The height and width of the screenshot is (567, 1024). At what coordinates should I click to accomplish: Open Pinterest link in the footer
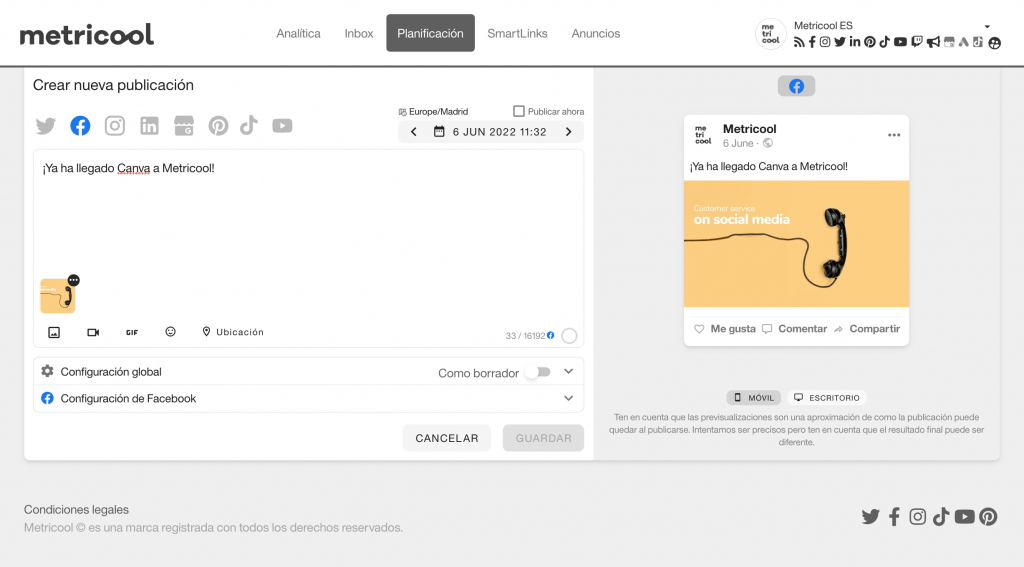tap(988, 517)
